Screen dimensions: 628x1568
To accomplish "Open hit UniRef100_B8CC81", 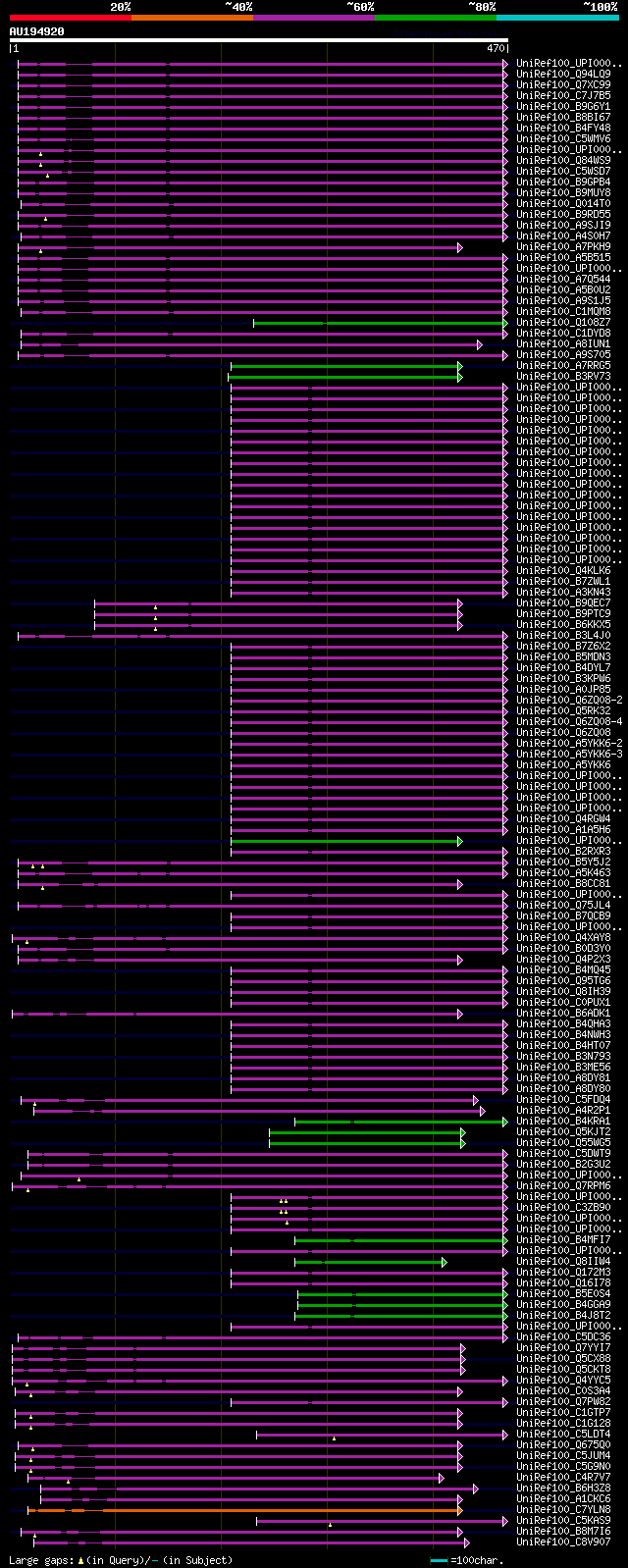I will (x=563, y=883).
